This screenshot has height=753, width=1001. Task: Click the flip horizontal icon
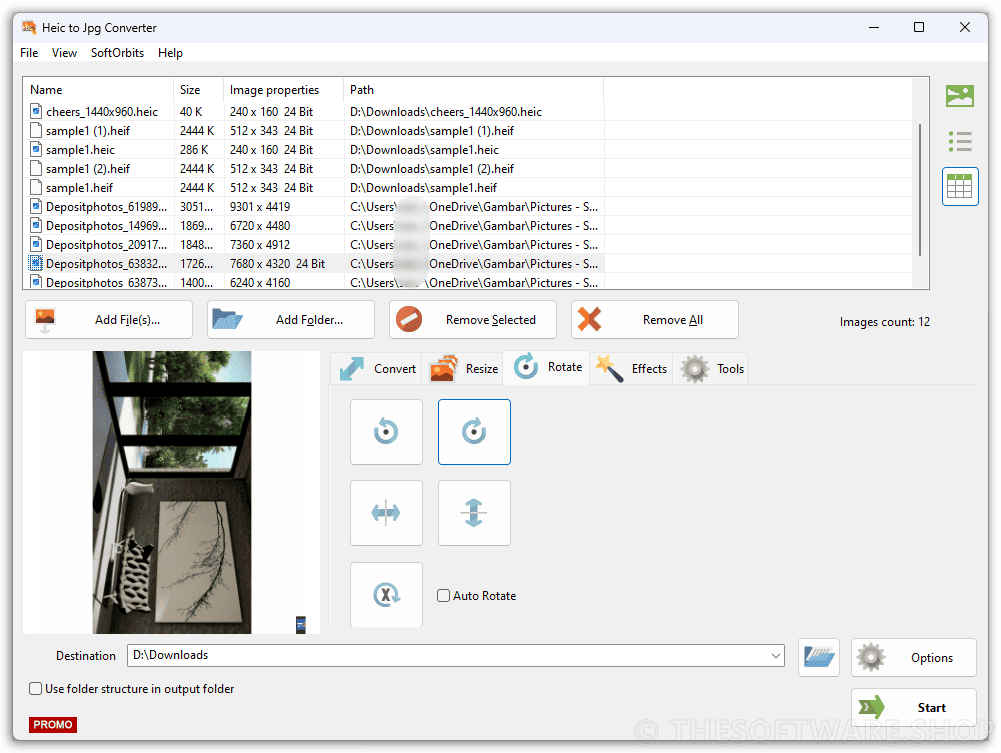coord(386,513)
